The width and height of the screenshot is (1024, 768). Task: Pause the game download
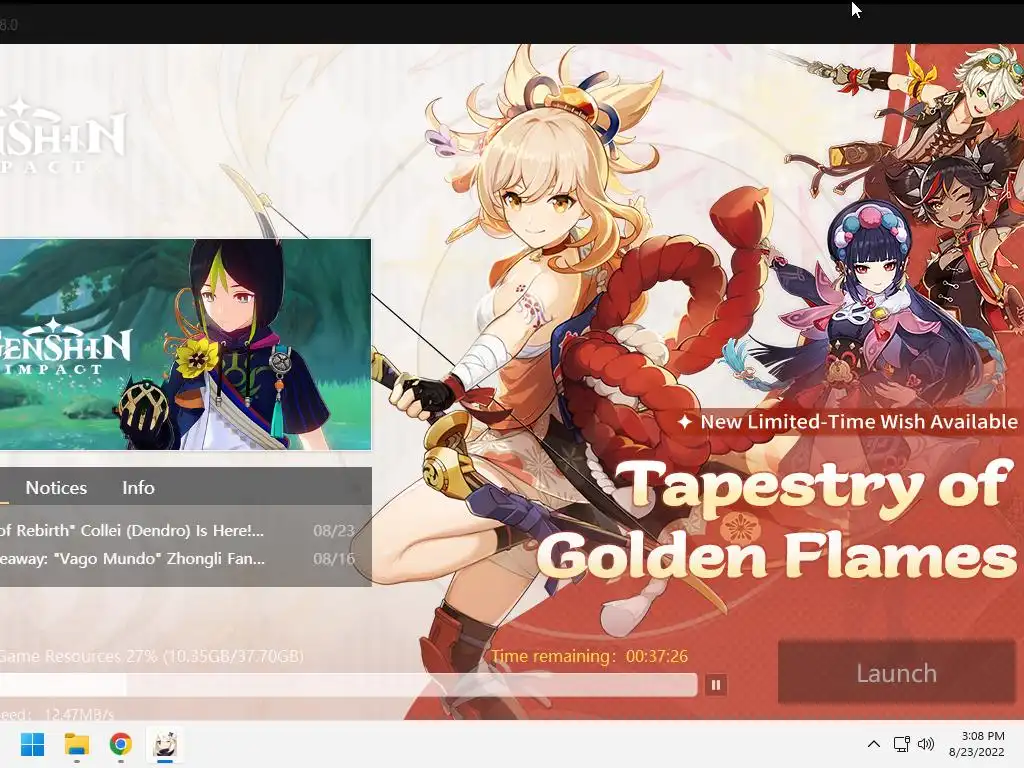(715, 684)
